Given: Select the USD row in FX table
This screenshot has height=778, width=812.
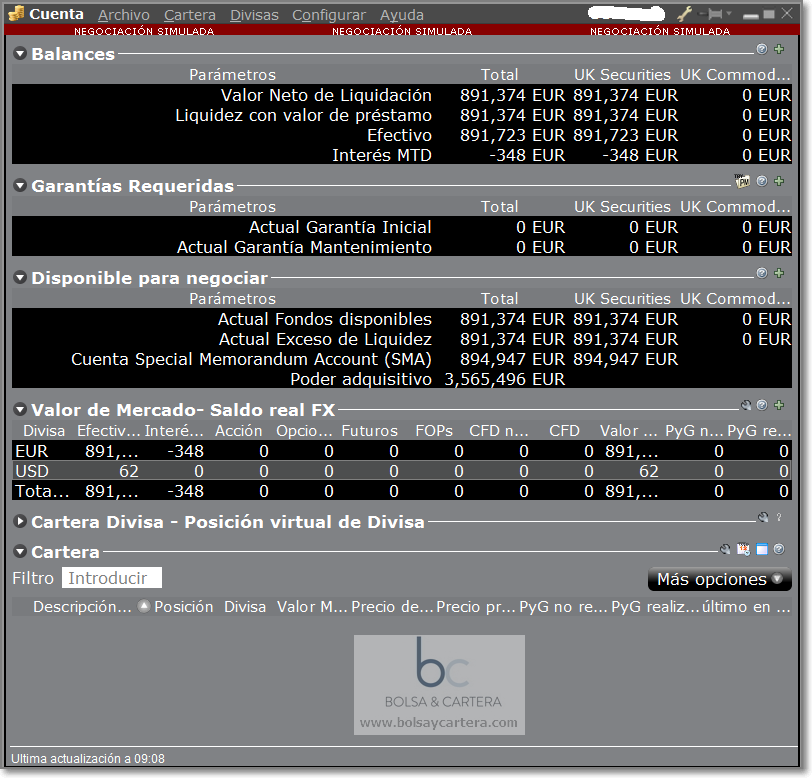Looking at the screenshot, I should [401, 471].
